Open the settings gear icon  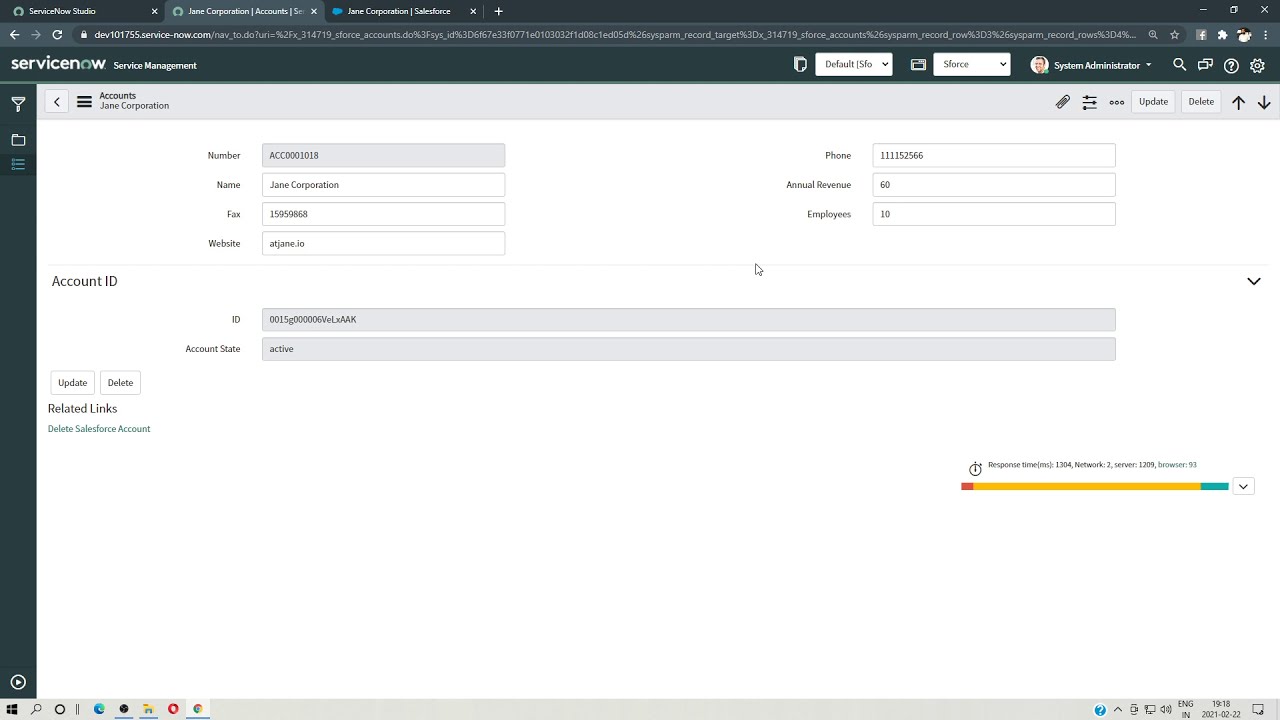tap(1257, 65)
